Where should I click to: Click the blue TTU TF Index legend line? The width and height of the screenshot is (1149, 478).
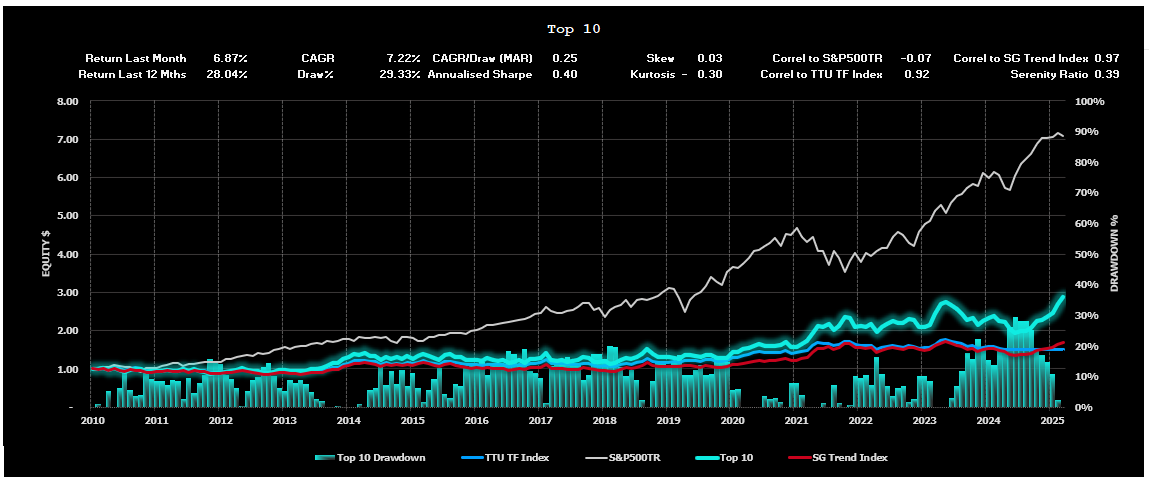(472, 458)
